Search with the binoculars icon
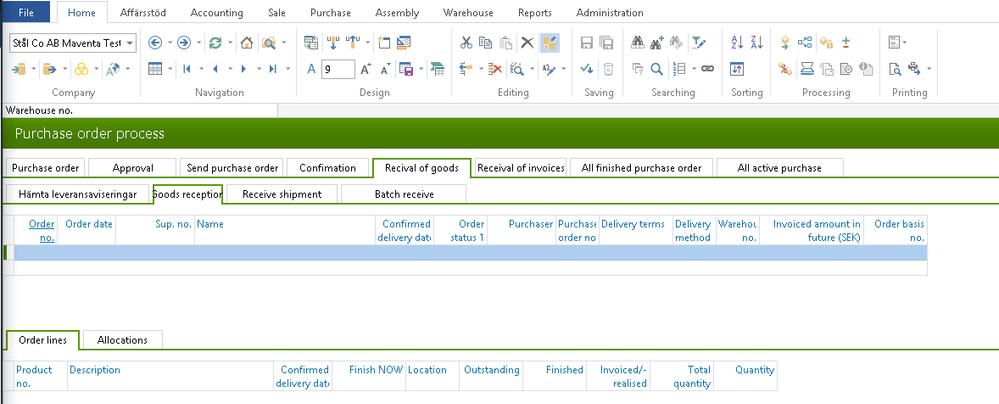Image resolution: width=999 pixels, height=404 pixels. pyautogui.click(x=638, y=43)
